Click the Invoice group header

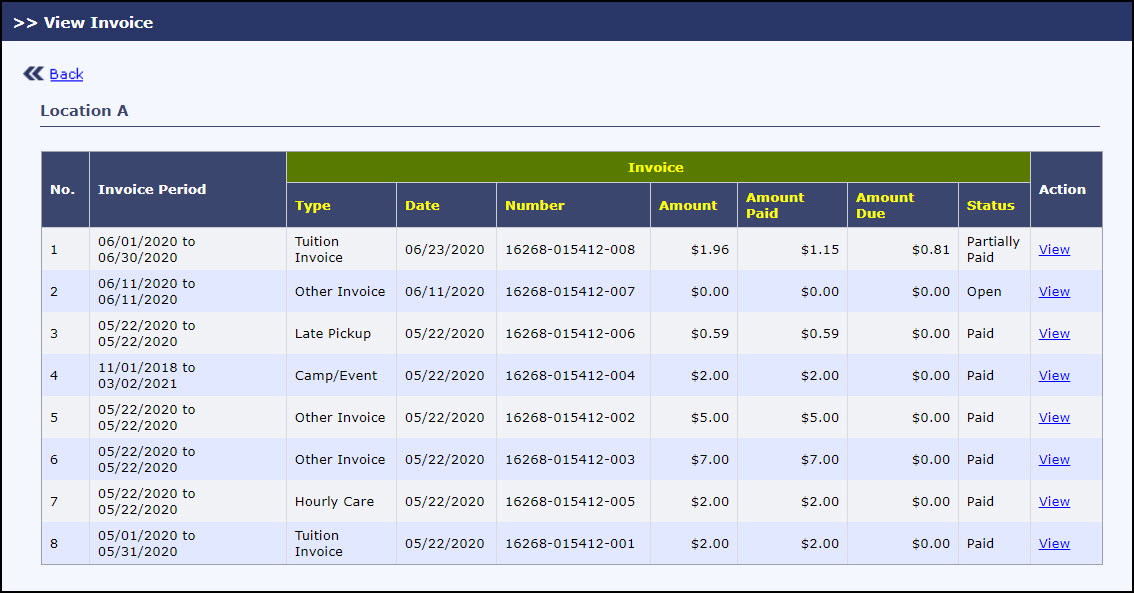point(657,167)
